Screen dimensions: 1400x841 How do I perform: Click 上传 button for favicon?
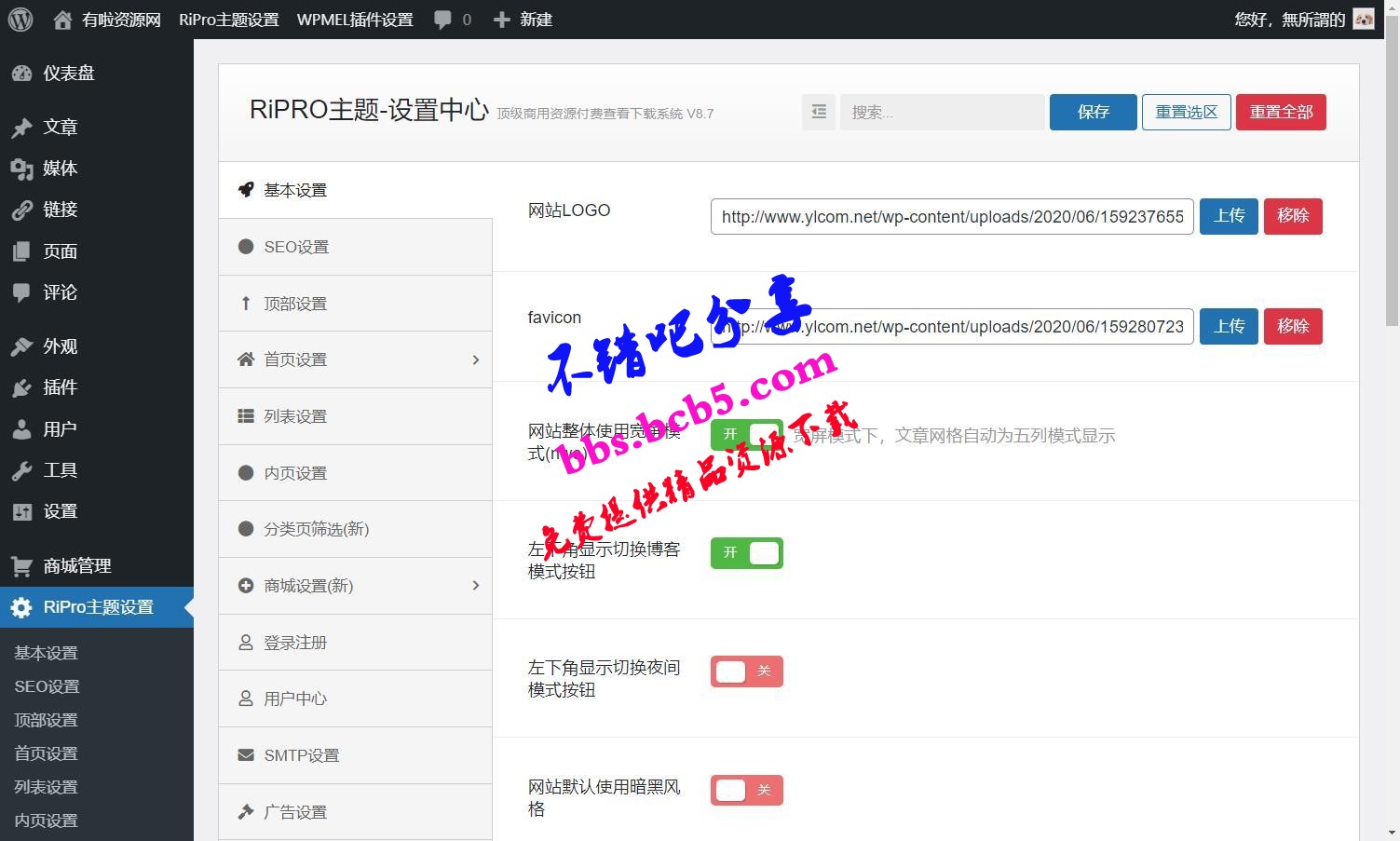pos(1229,327)
